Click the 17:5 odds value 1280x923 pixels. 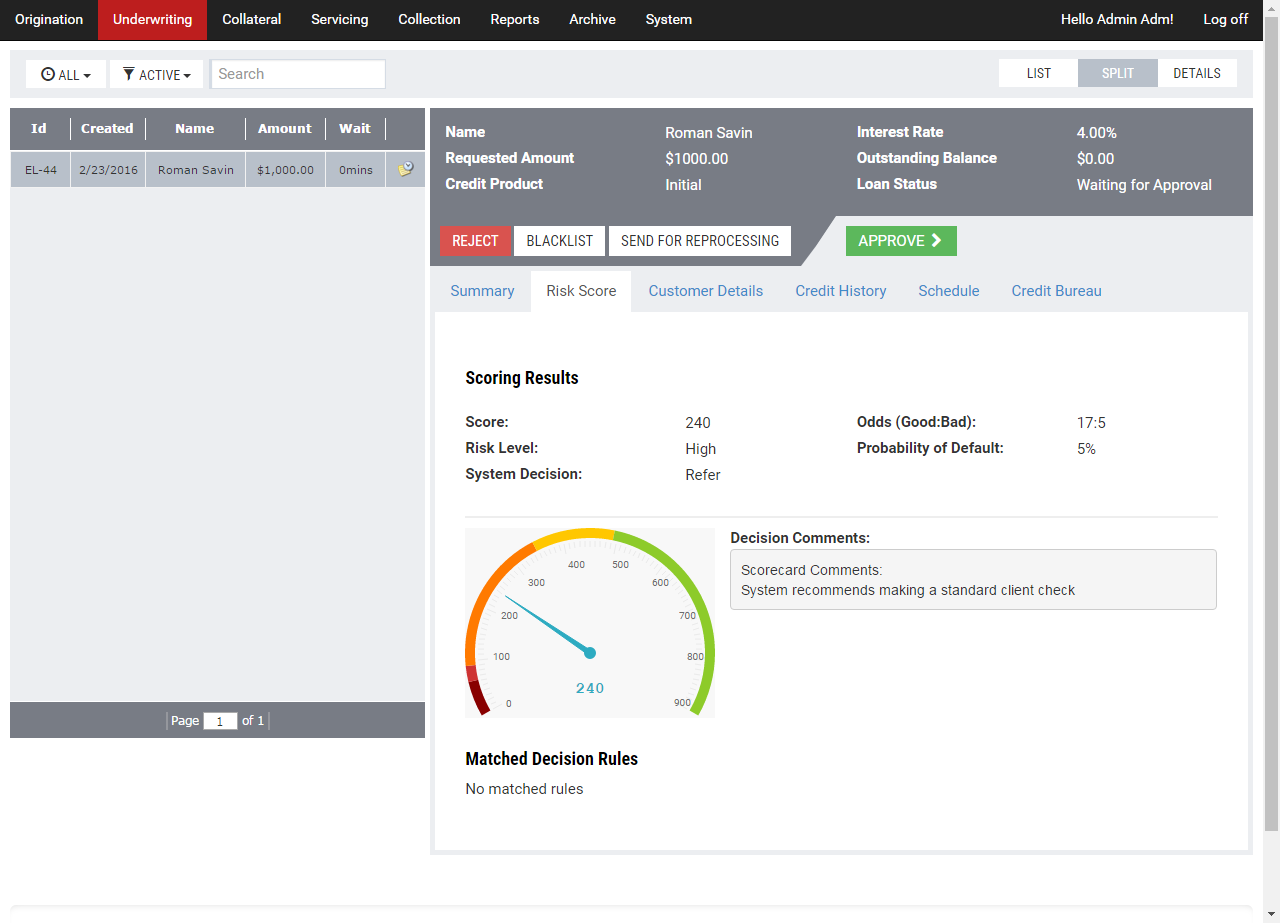1091,423
